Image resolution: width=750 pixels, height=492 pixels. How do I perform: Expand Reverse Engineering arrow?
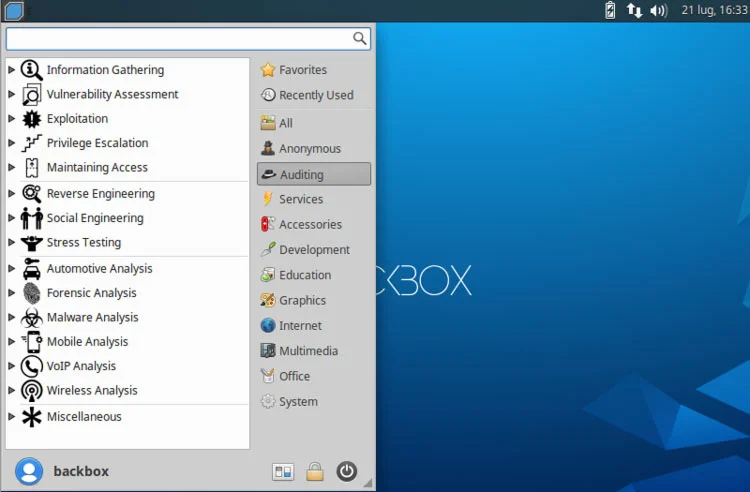pyautogui.click(x=11, y=194)
